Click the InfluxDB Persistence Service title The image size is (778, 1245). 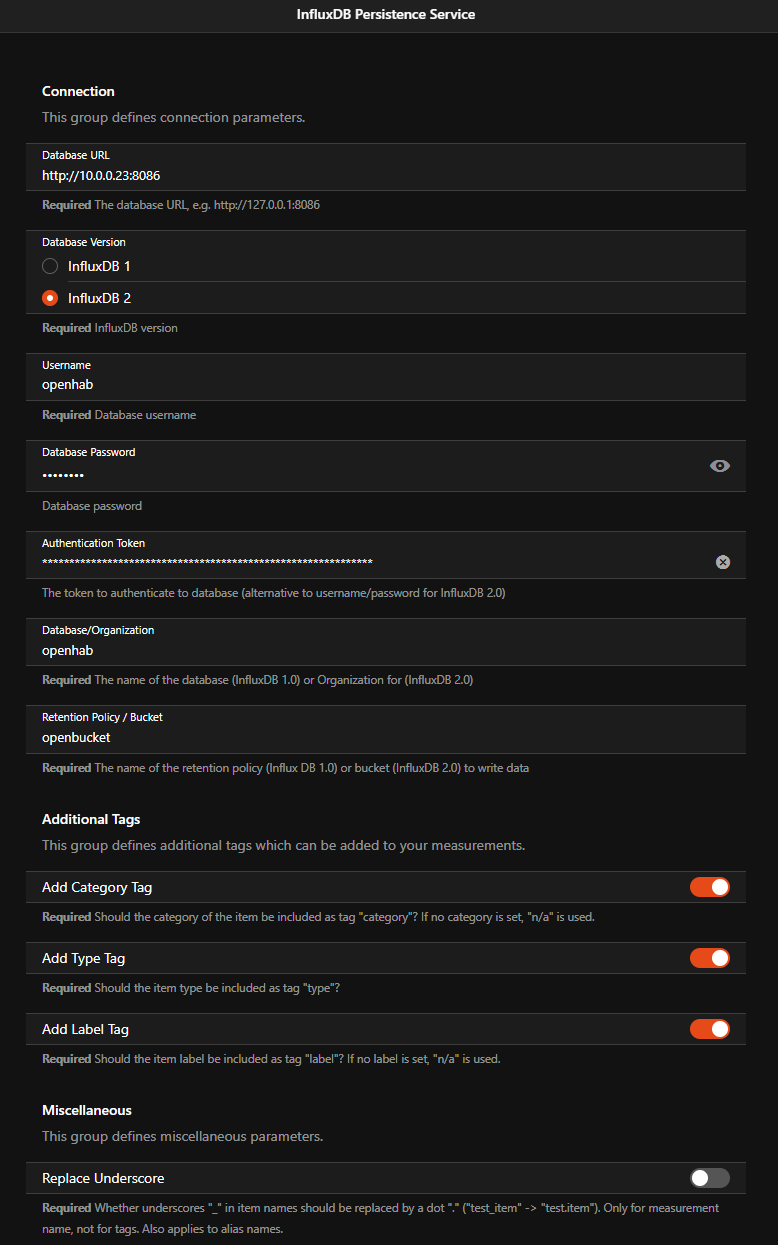[386, 15]
